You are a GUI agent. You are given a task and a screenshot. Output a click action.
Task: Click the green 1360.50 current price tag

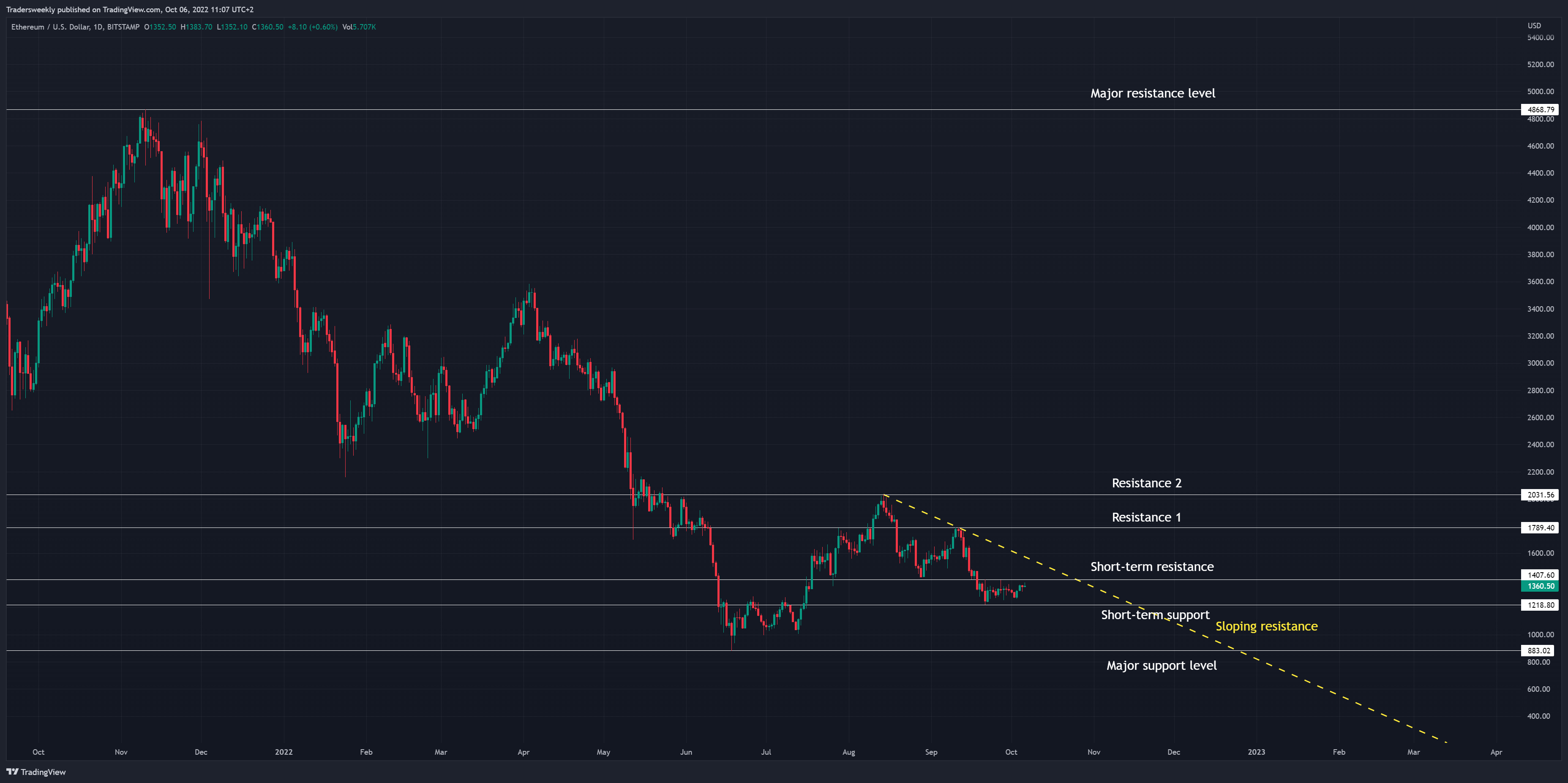click(1539, 586)
